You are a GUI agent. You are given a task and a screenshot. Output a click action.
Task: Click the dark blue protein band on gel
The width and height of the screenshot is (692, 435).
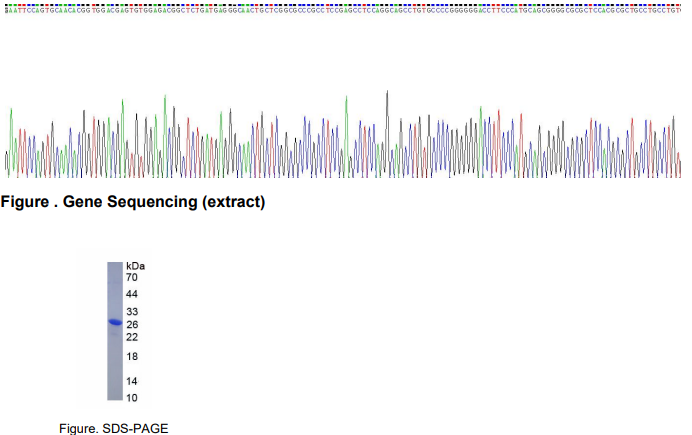115,322
